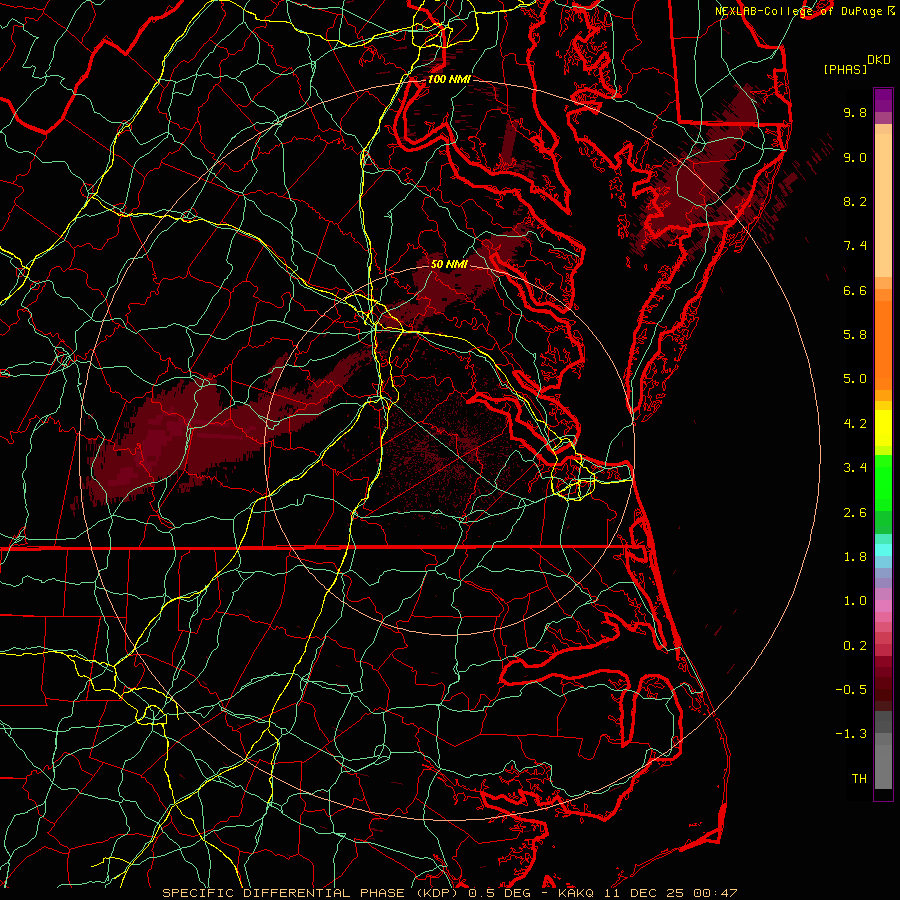This screenshot has height=900, width=900.
Task: Pick the bright yellow color bar segment
Action: point(883,428)
